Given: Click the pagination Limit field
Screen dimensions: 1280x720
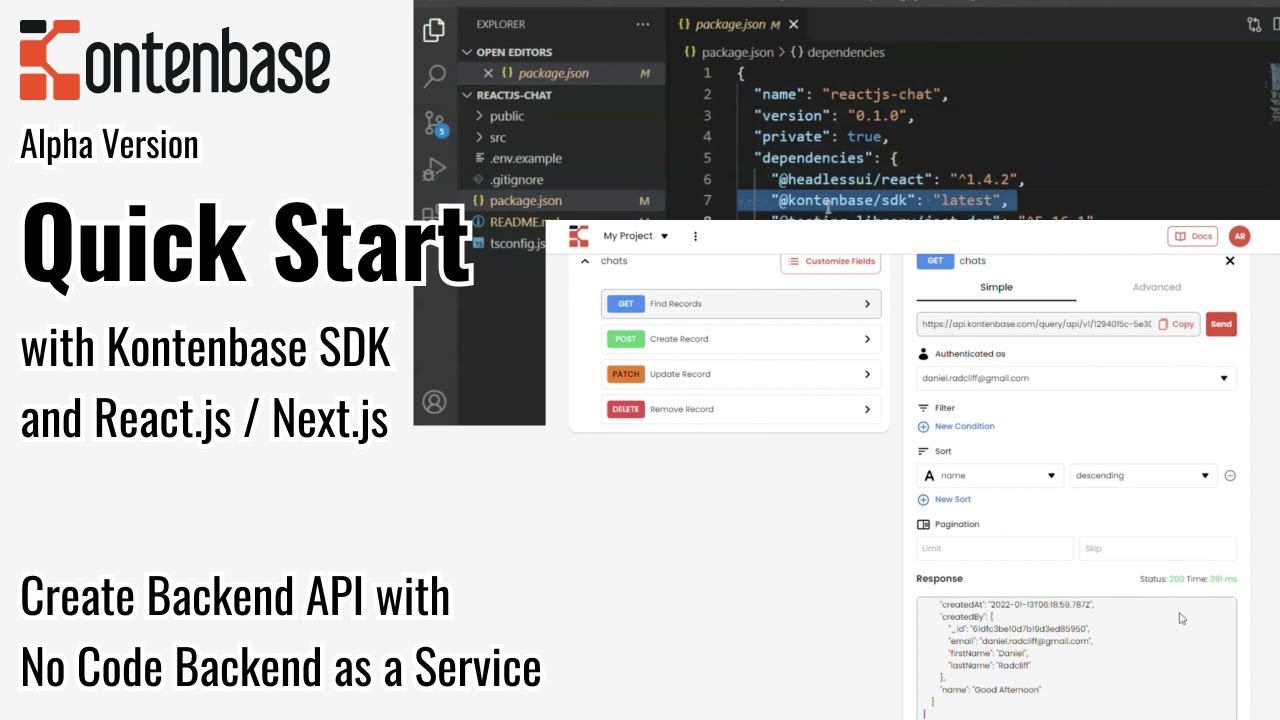Looking at the screenshot, I should click(995, 548).
